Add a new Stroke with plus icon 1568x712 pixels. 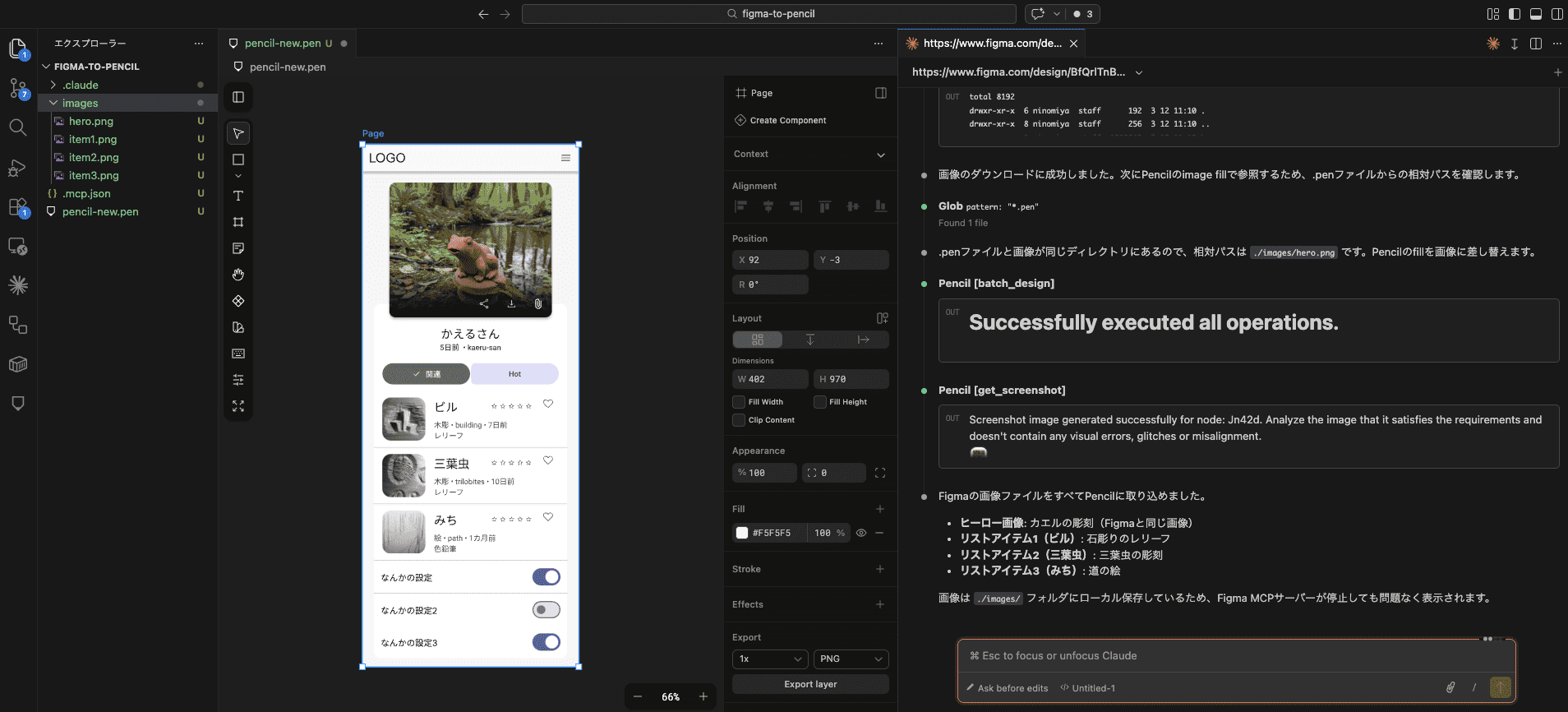pos(880,569)
